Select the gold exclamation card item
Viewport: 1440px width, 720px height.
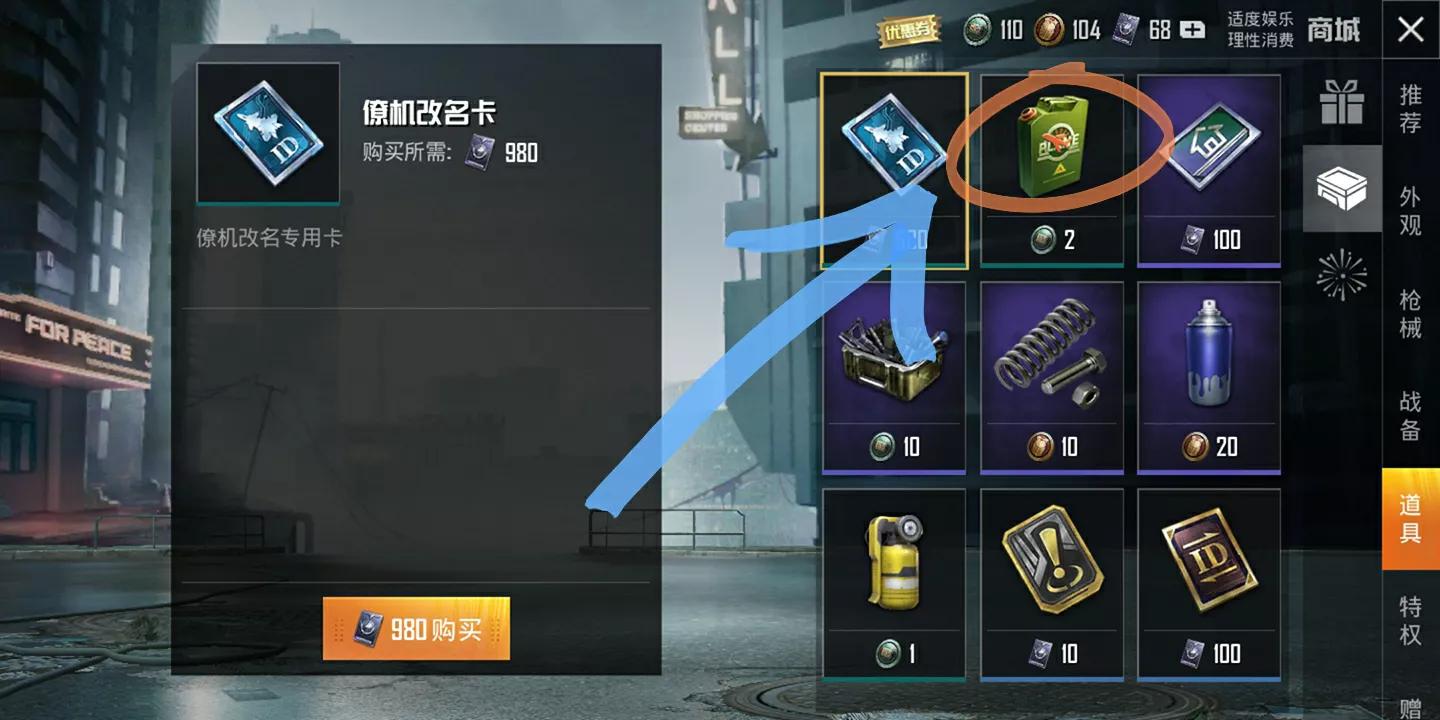tap(1052, 585)
